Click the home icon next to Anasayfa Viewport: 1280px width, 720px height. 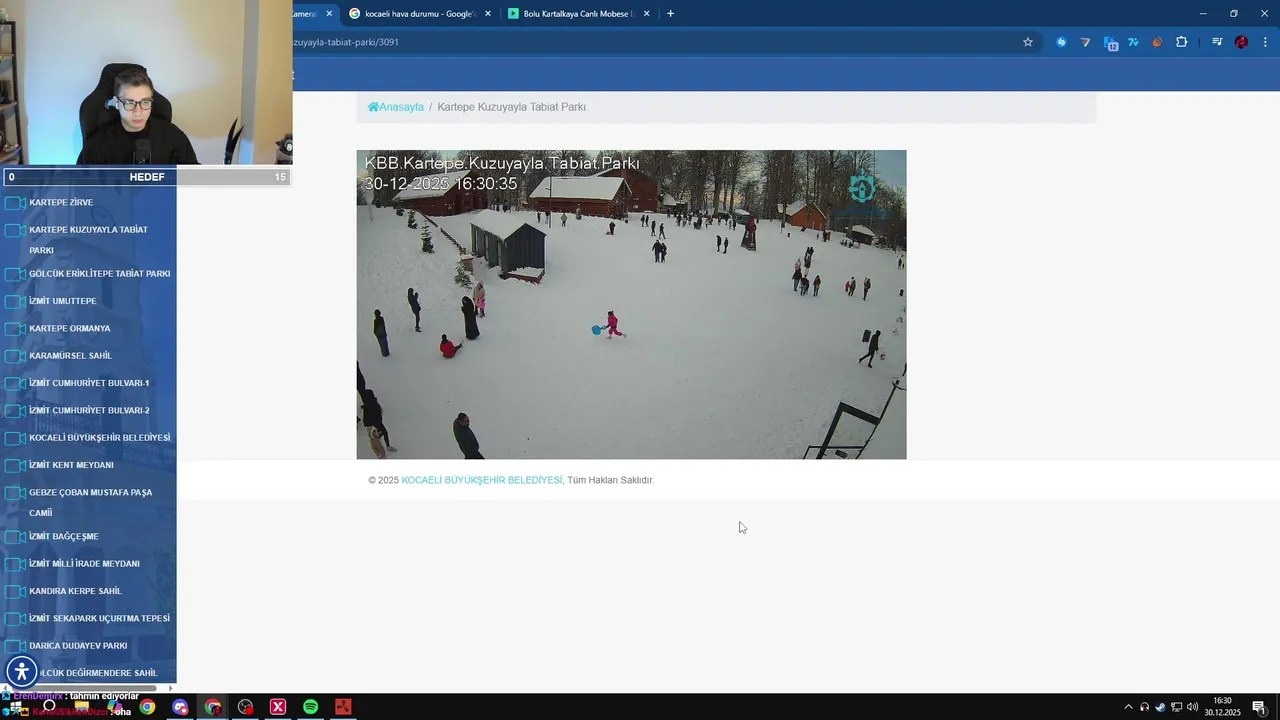click(x=373, y=107)
